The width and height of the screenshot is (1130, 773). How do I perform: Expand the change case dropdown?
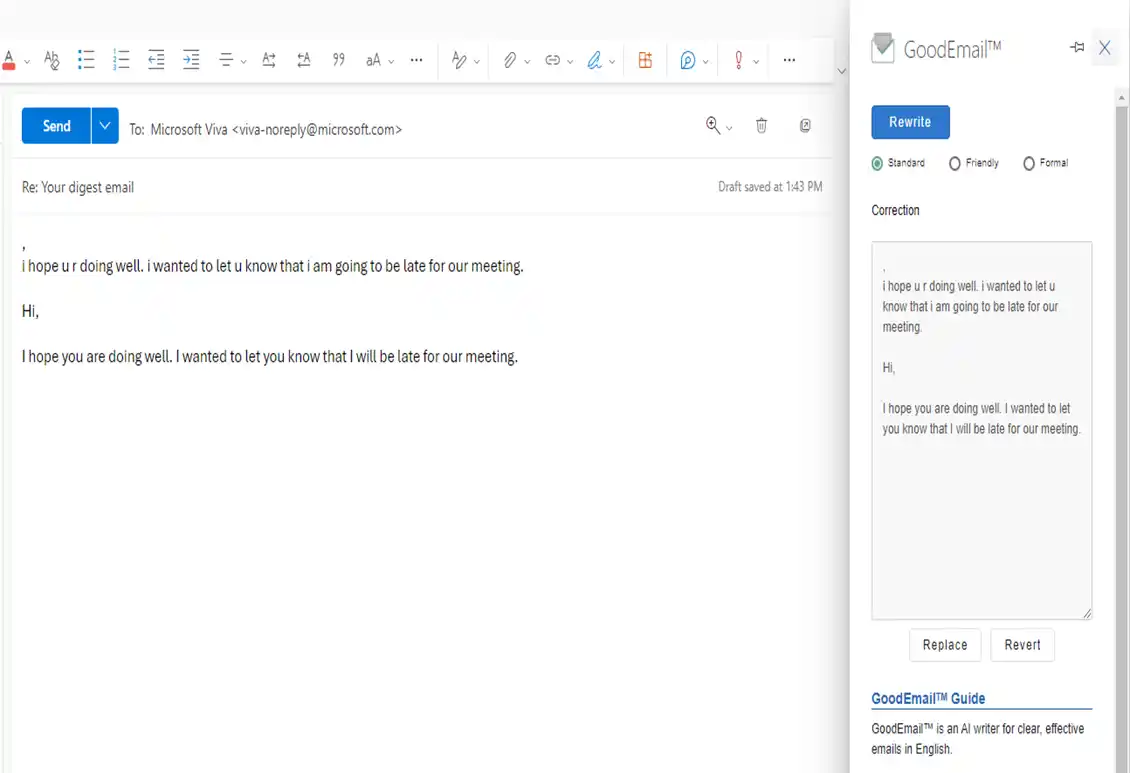[391, 62]
